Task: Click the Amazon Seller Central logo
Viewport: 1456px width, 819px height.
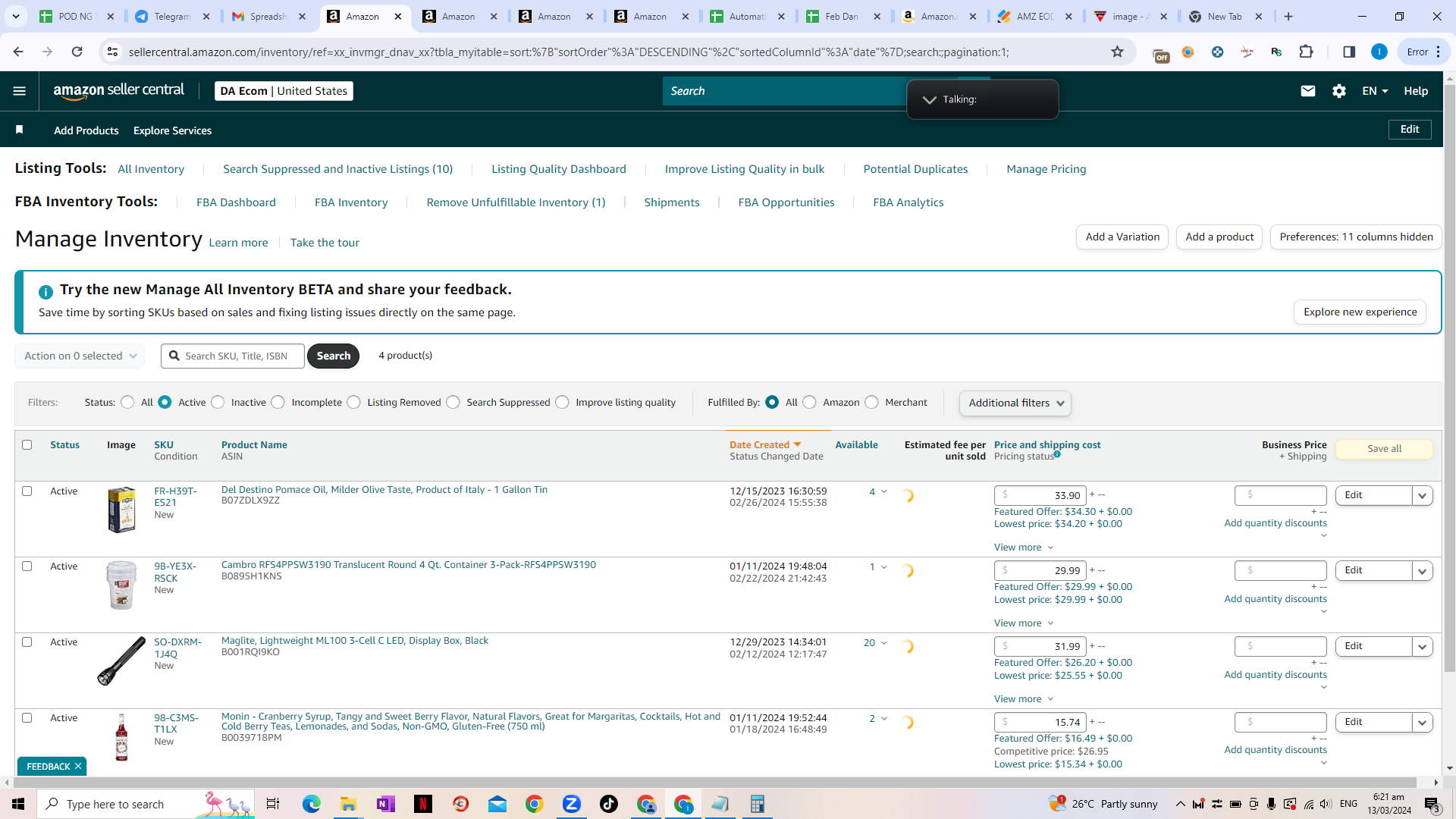Action: (x=119, y=91)
